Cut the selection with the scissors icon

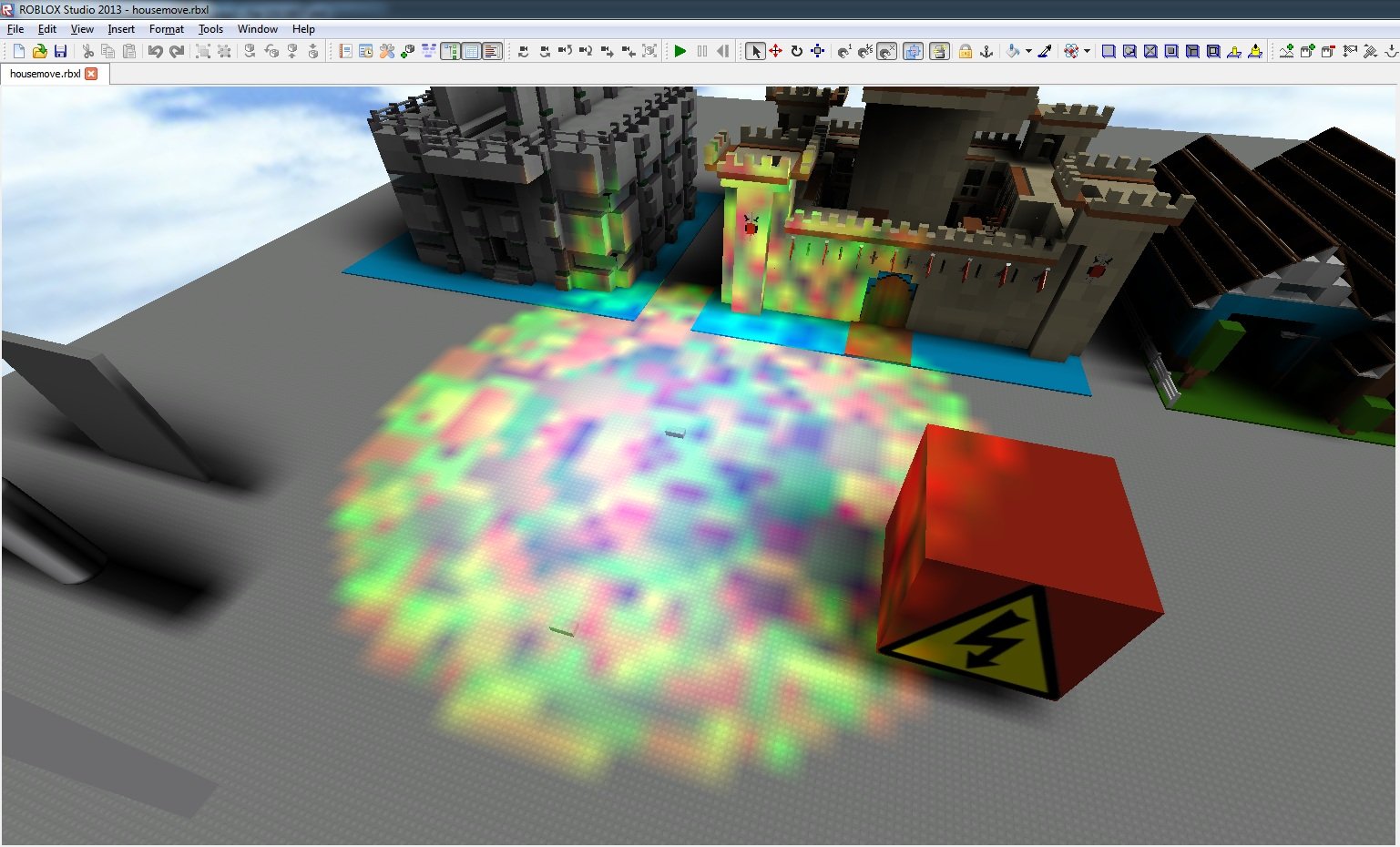[87, 51]
